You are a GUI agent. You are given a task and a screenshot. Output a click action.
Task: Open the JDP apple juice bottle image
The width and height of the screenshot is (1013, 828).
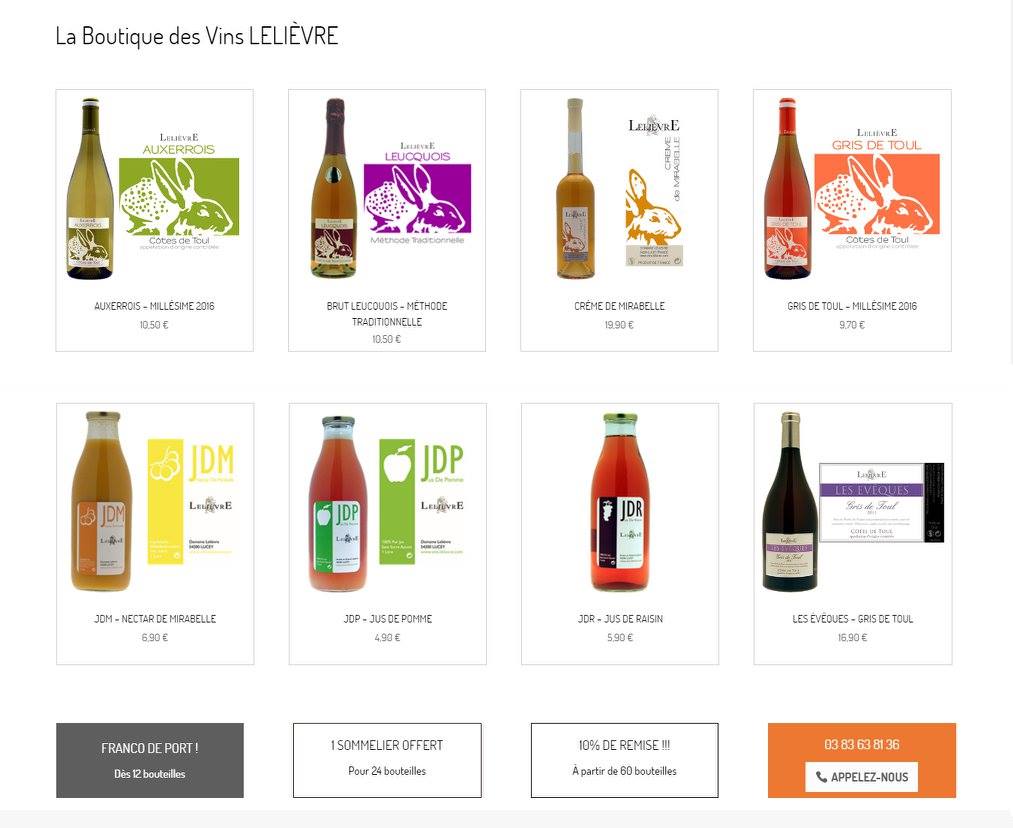pyautogui.click(x=388, y=502)
